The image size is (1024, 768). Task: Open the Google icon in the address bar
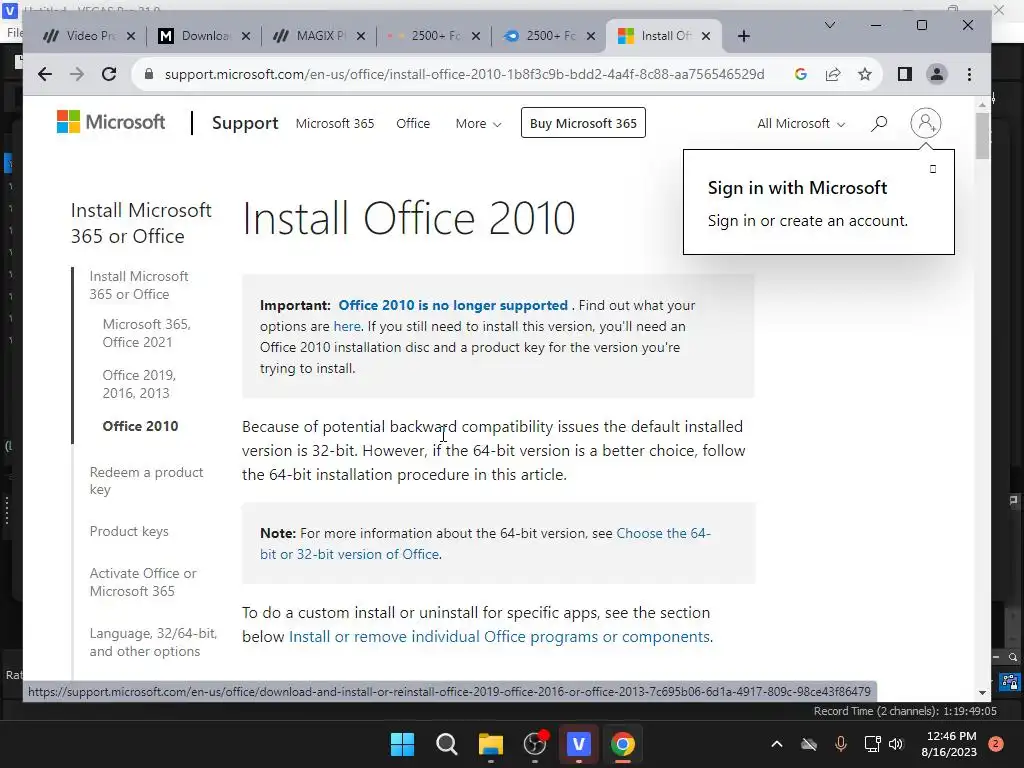tap(801, 74)
